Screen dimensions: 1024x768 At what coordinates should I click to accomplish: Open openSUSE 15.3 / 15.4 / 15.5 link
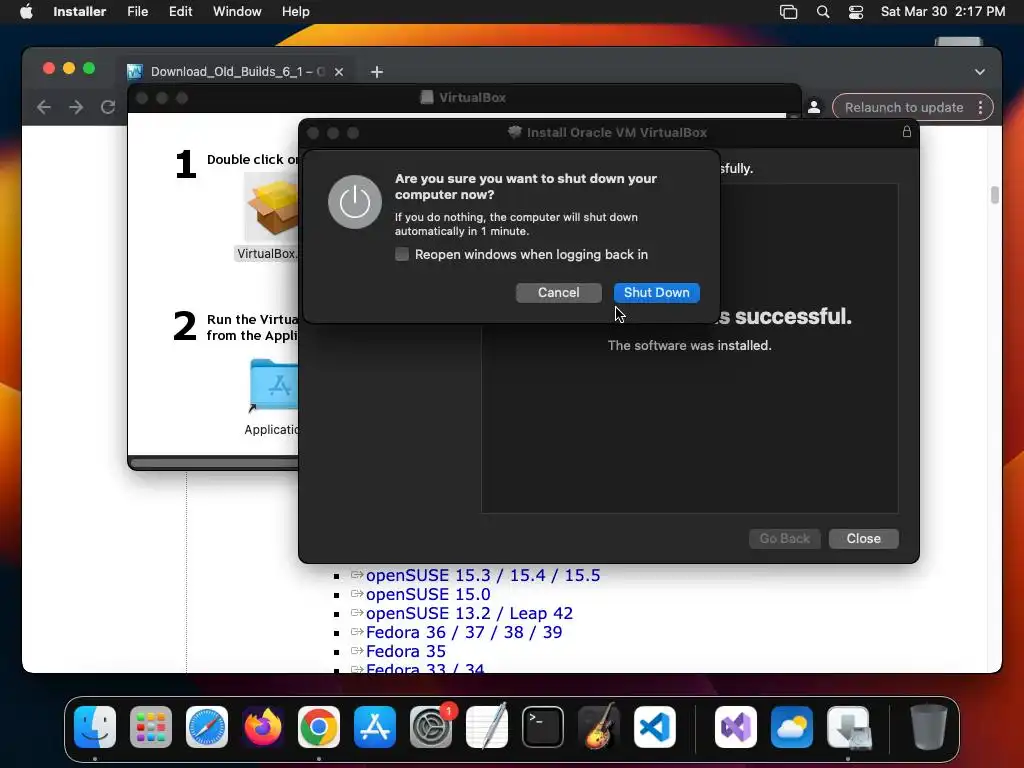point(483,575)
